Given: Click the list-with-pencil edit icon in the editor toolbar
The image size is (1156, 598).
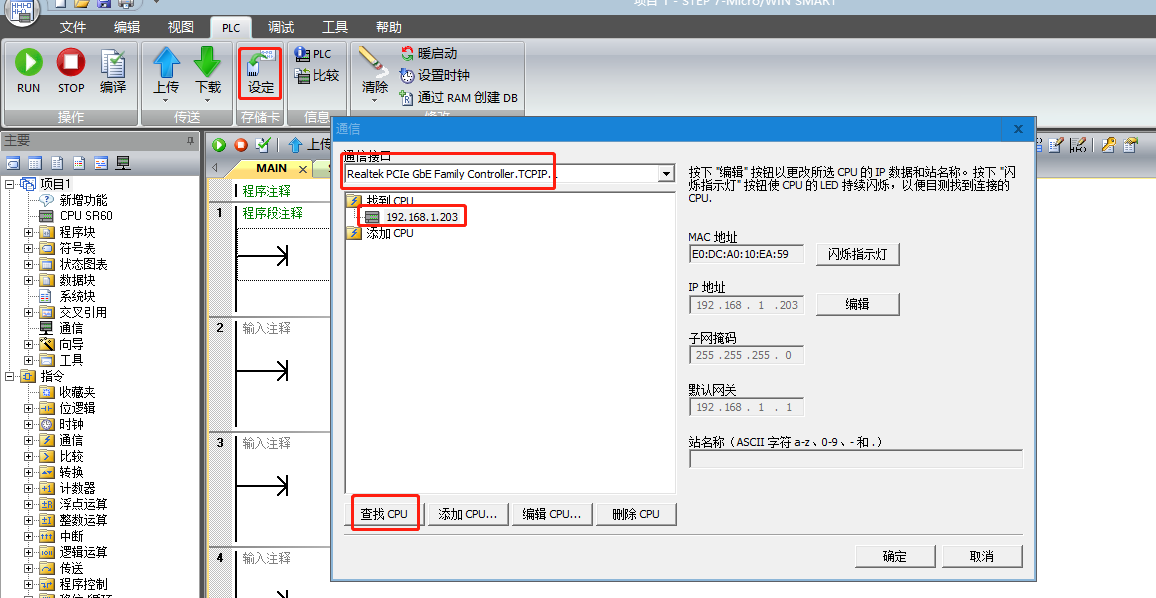Looking at the screenshot, I should [x=1056, y=145].
